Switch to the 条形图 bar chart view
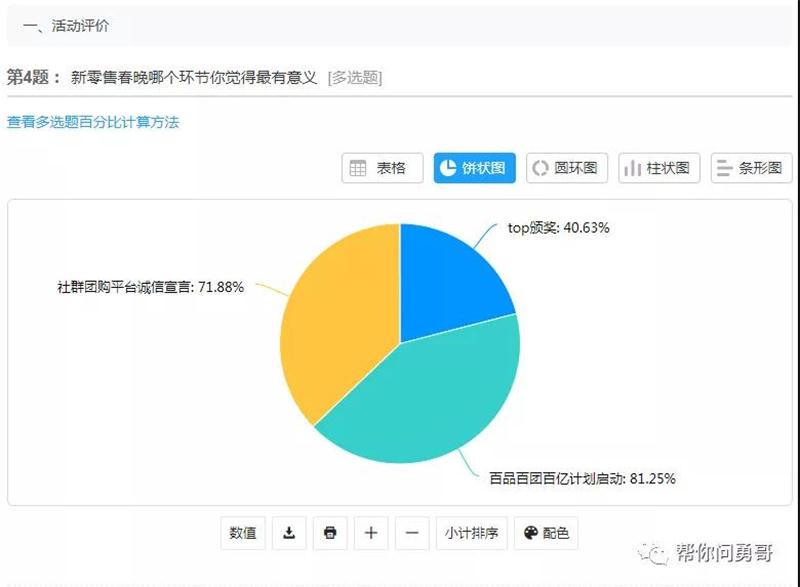Image resolution: width=800 pixels, height=587 pixels. pos(752,168)
